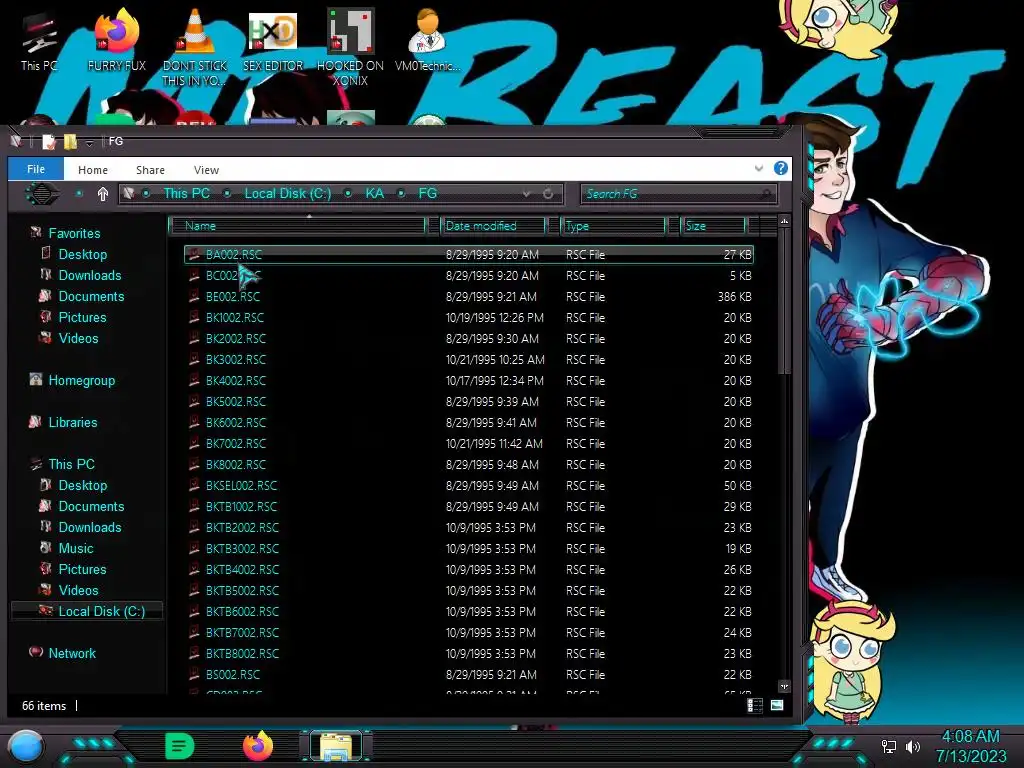Open green notes app on taskbar
Image resolution: width=1024 pixels, height=768 pixels.
click(180, 746)
